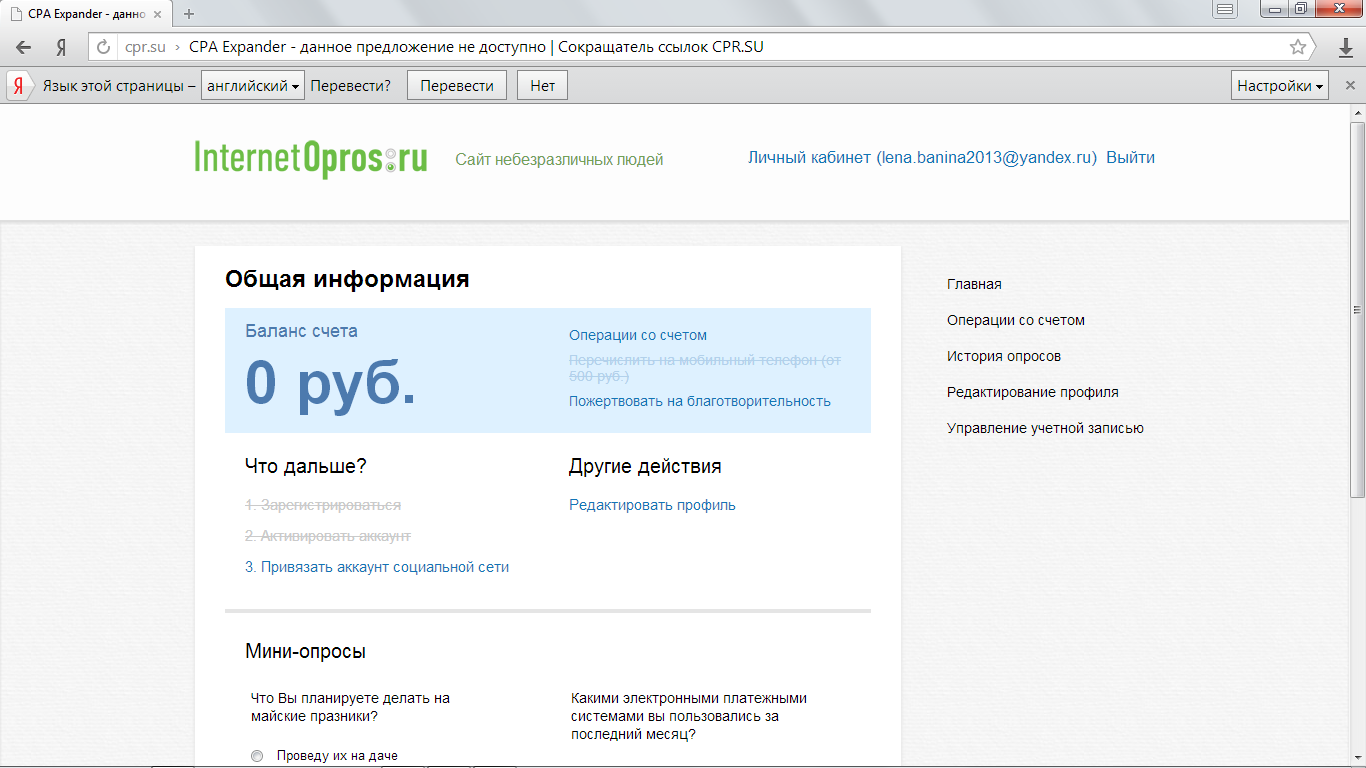1366x768 pixels.
Task: Reload the page with the refresh icon
Action: pos(103,47)
